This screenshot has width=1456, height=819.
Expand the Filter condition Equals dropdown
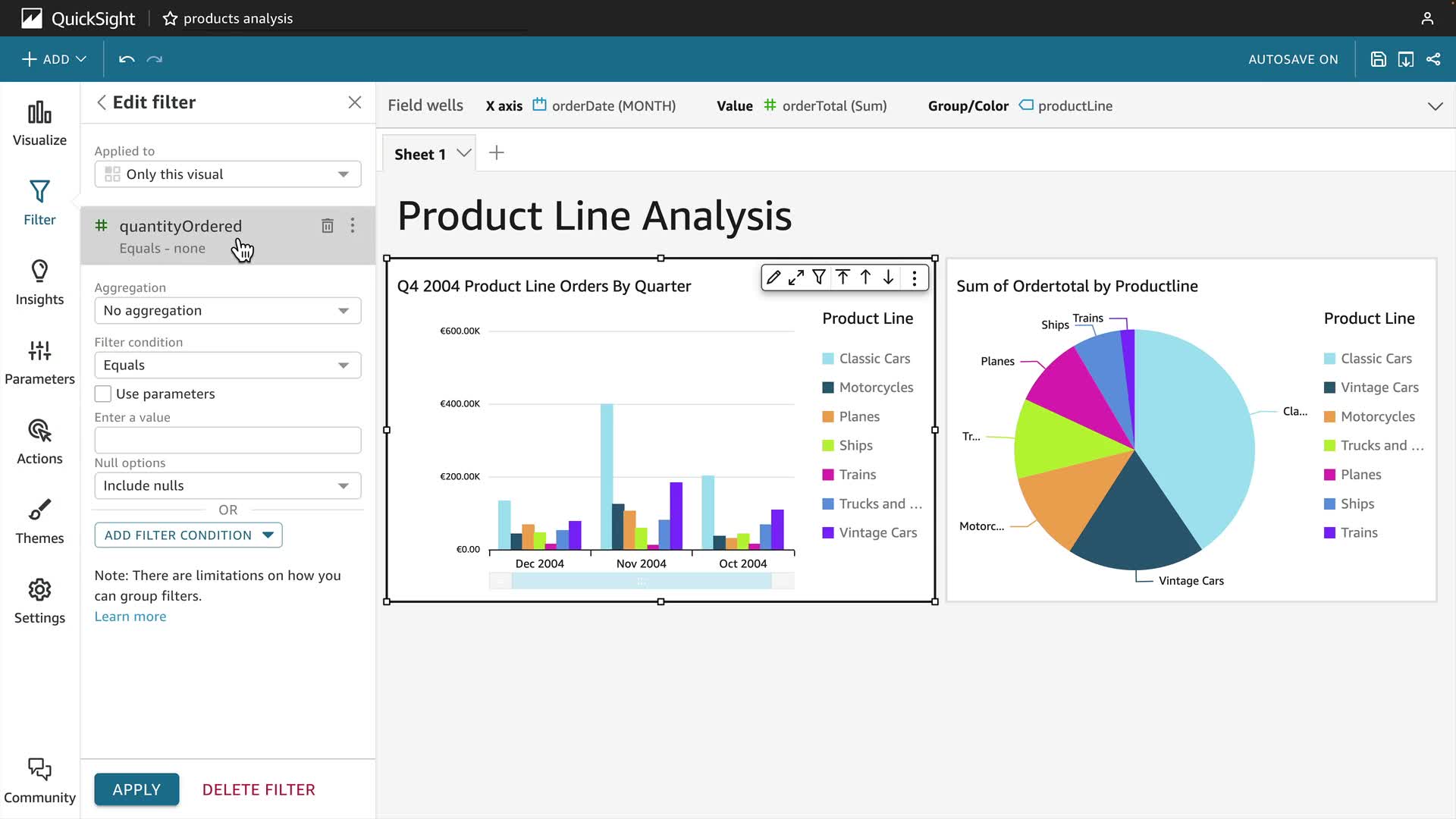click(227, 366)
